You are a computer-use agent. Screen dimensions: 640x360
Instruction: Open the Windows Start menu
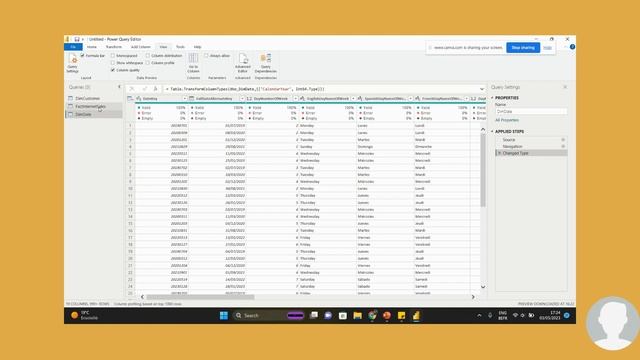pyautogui.click(x=224, y=316)
